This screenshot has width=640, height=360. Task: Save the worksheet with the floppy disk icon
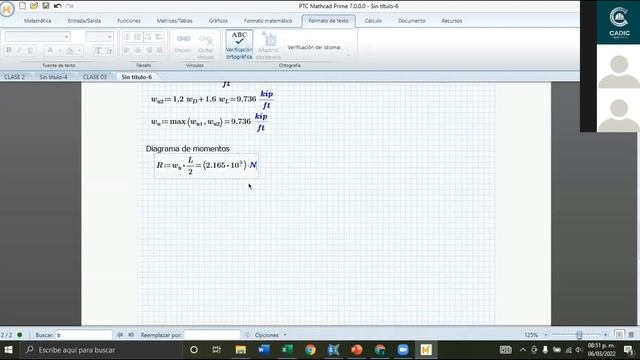[x=46, y=6]
